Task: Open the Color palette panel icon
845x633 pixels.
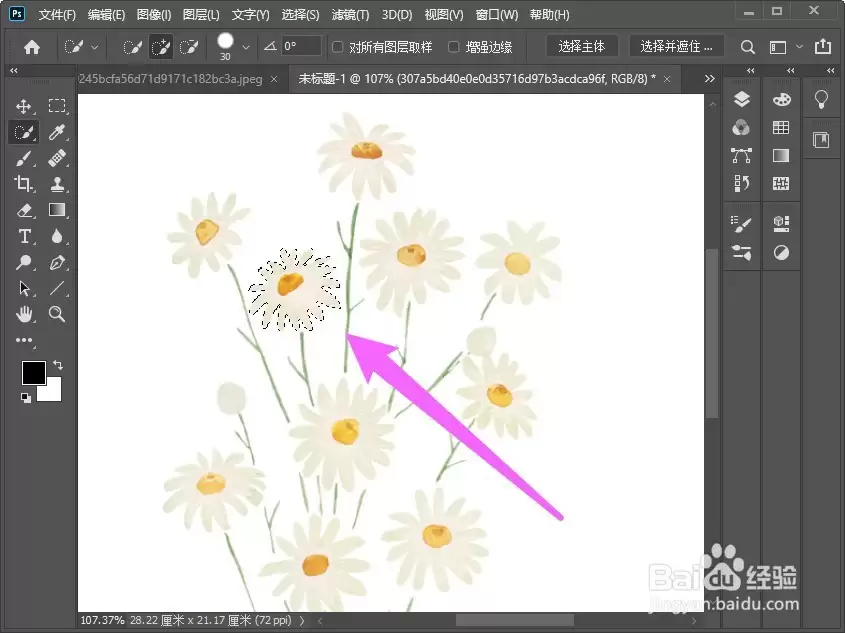Action: point(781,99)
